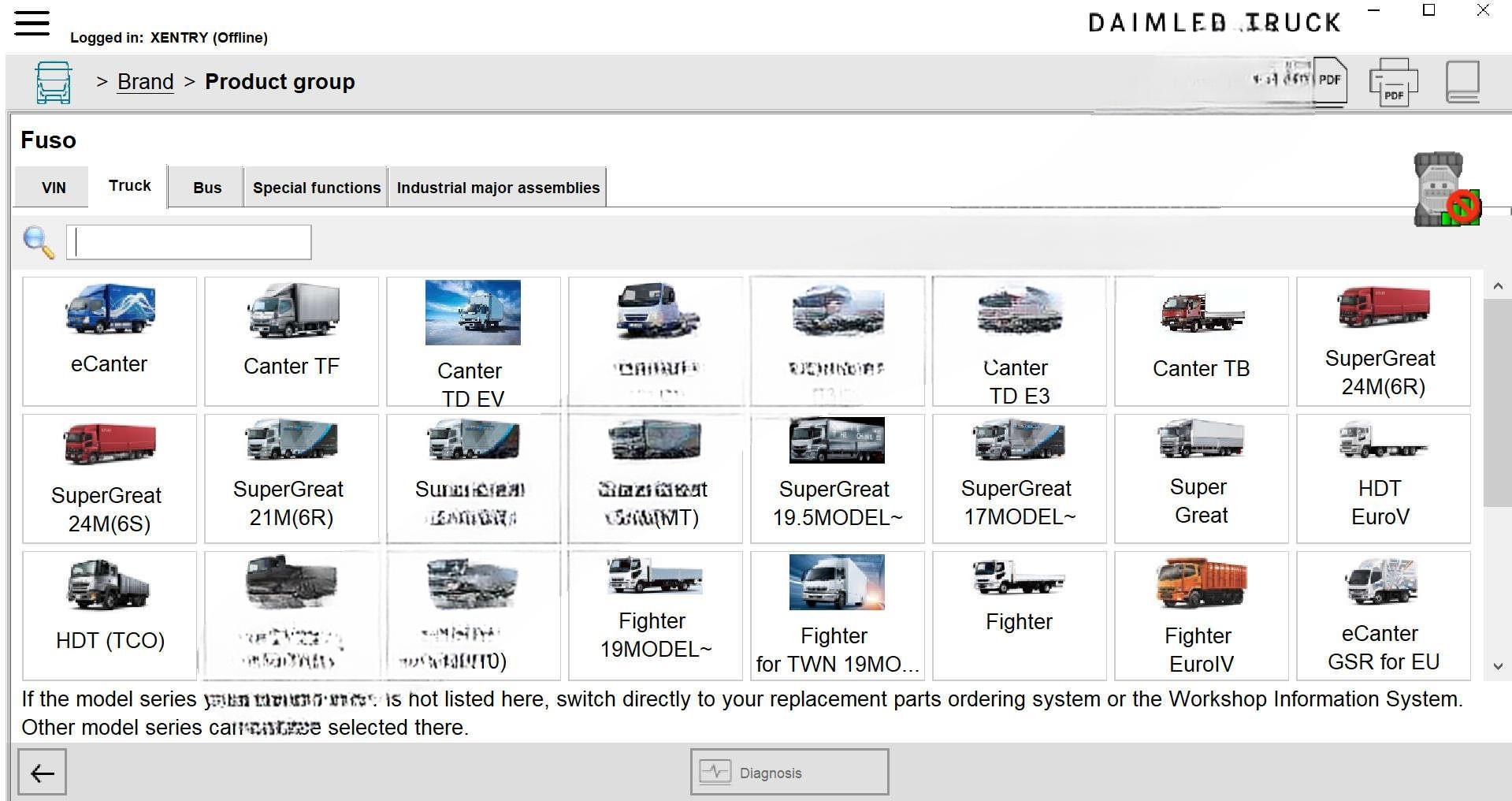This screenshot has height=801, width=1512.
Task: Select the Fighter 19MODEL~ tile
Action: point(656,616)
